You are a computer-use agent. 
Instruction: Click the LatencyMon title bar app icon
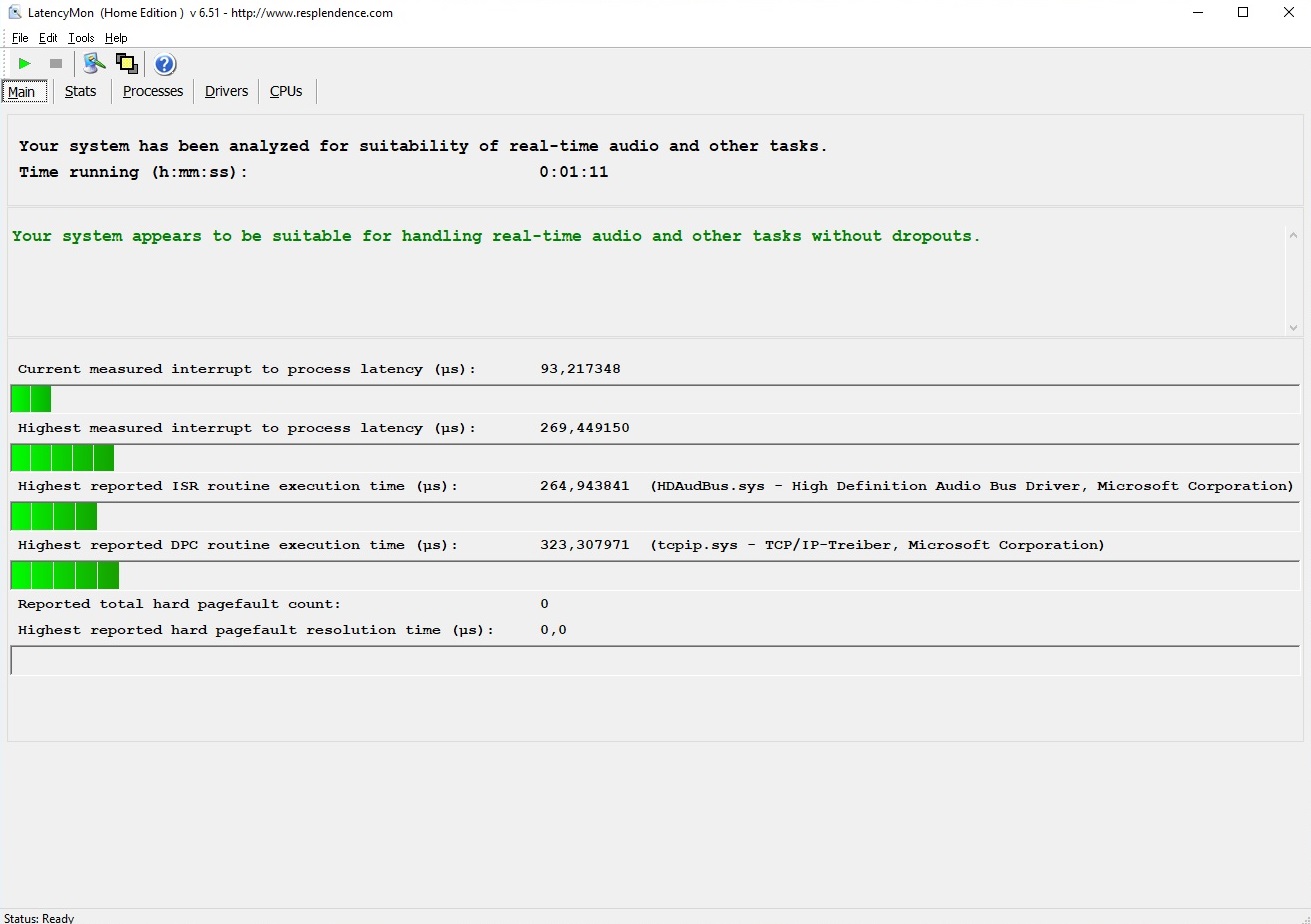(15, 13)
